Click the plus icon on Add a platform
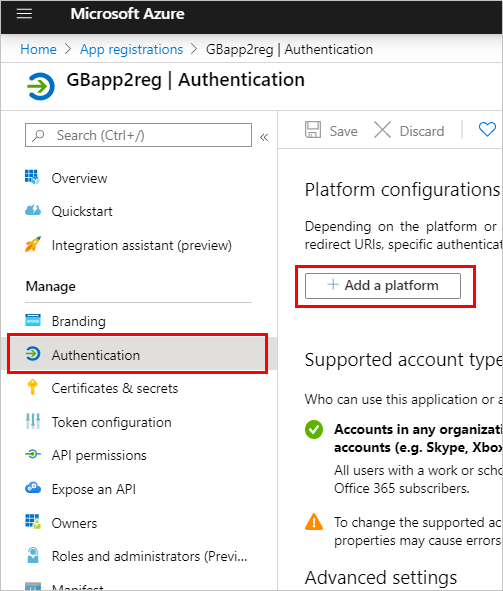This screenshot has height=591, width=503. tap(333, 284)
